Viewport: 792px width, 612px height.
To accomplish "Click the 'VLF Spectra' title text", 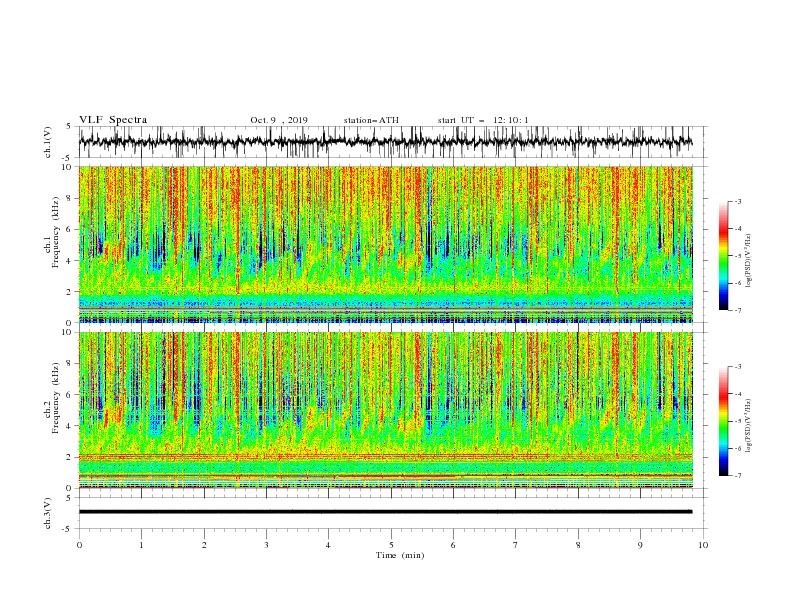I will [x=113, y=120].
